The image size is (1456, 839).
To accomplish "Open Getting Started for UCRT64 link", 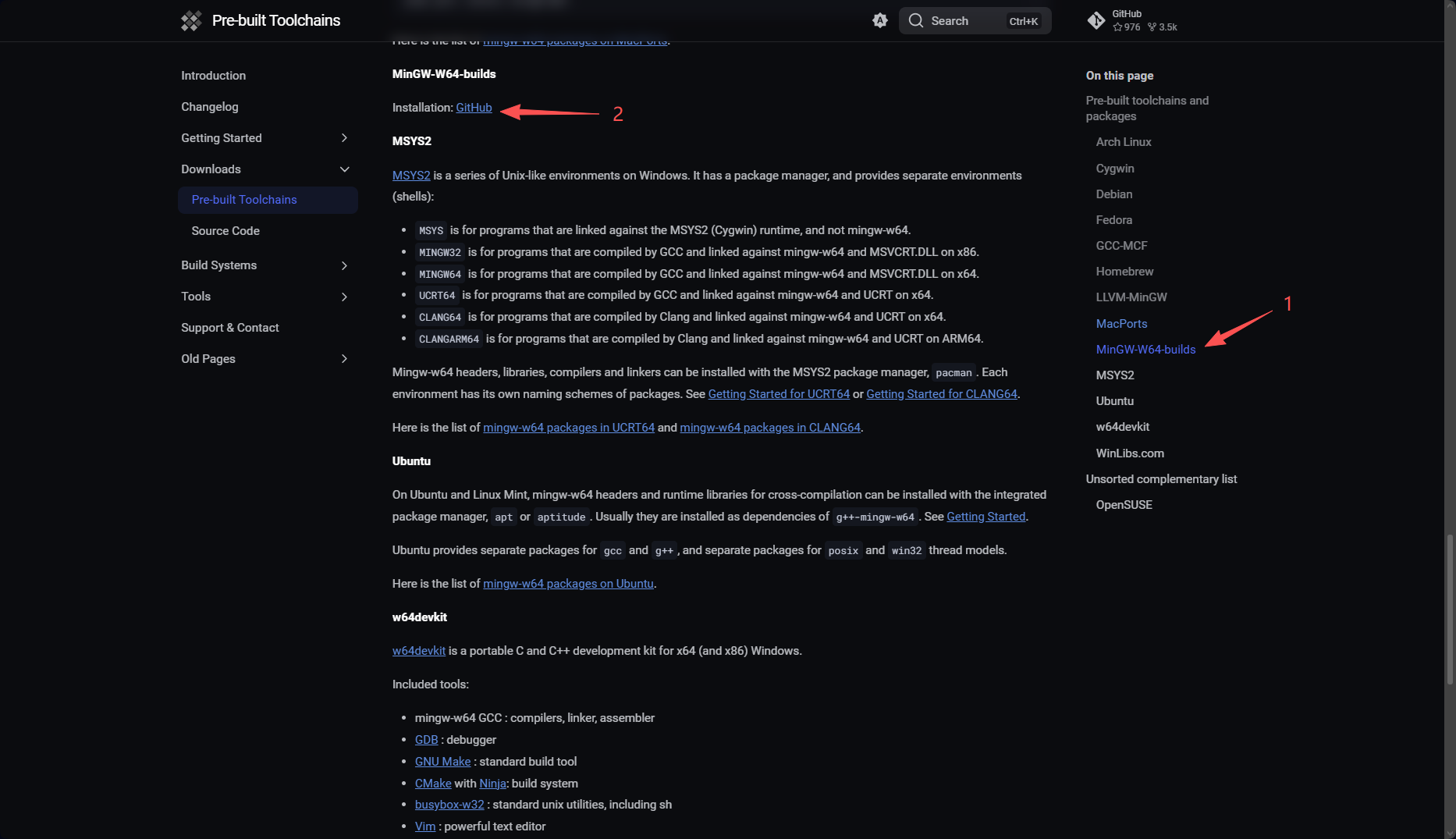I will tap(779, 394).
